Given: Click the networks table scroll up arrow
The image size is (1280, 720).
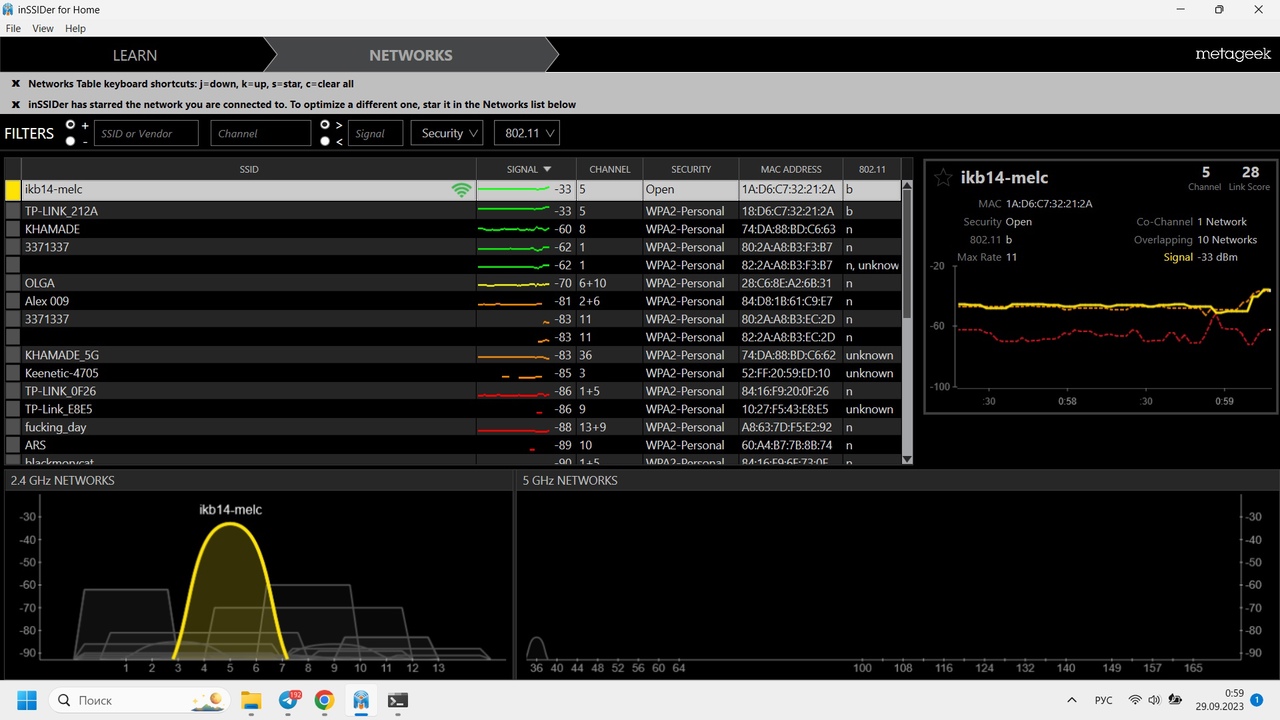Looking at the screenshot, I should click(908, 186).
